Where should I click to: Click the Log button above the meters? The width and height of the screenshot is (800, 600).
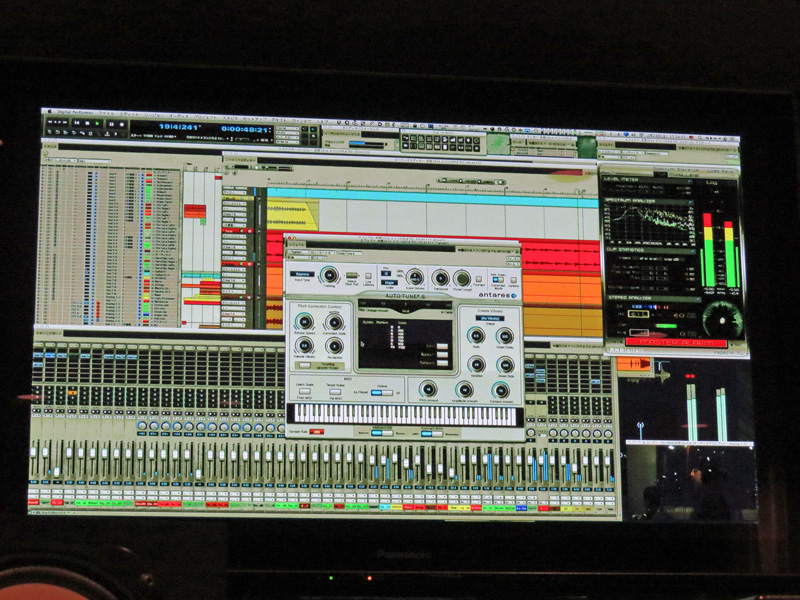[x=712, y=182]
